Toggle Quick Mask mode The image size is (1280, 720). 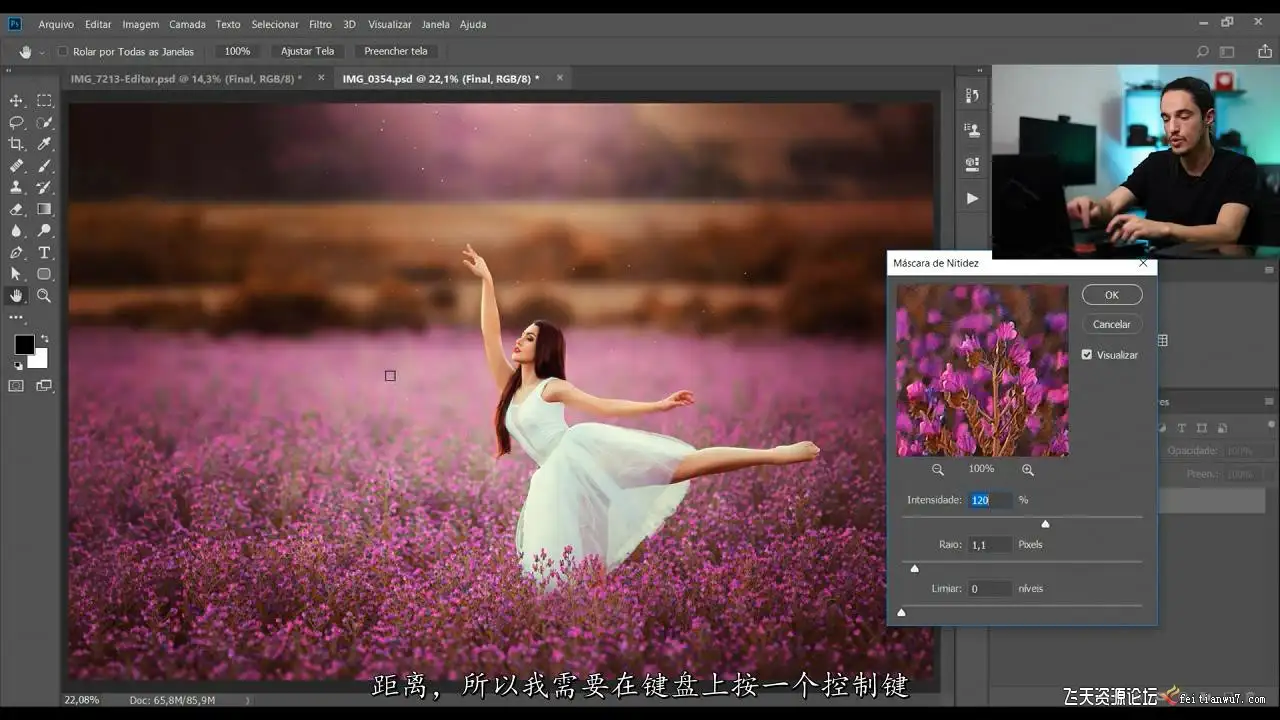point(16,386)
